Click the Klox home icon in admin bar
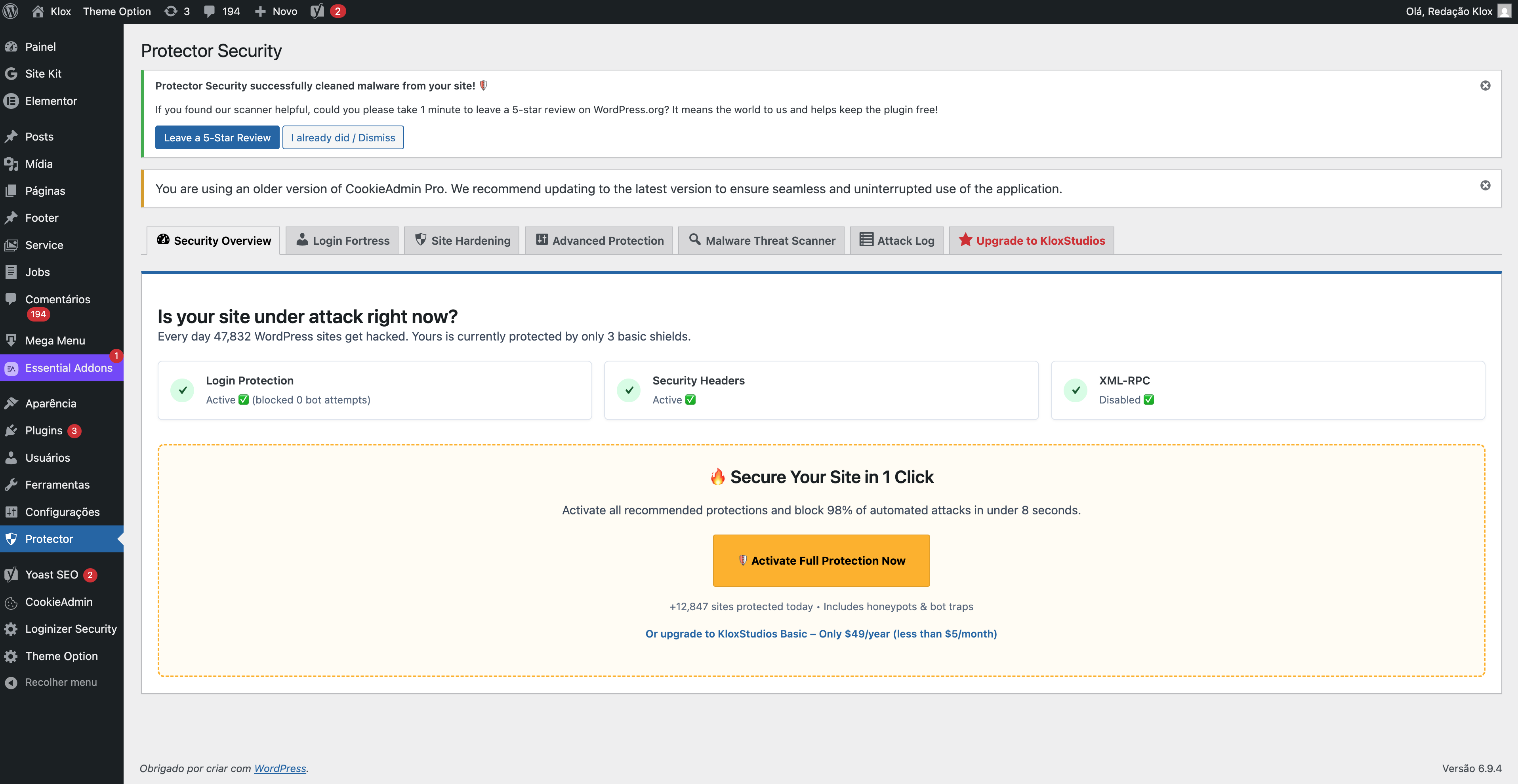This screenshot has height=784, width=1518. click(x=38, y=11)
